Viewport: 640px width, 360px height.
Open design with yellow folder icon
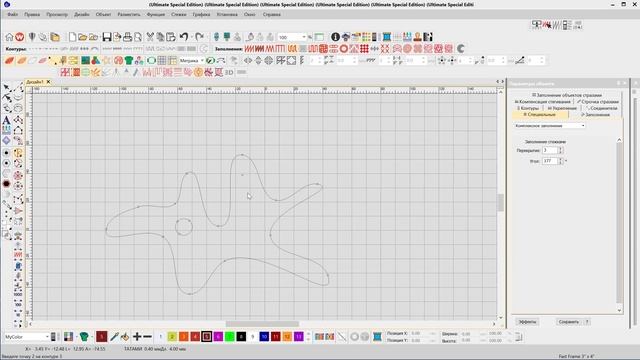tap(83, 37)
